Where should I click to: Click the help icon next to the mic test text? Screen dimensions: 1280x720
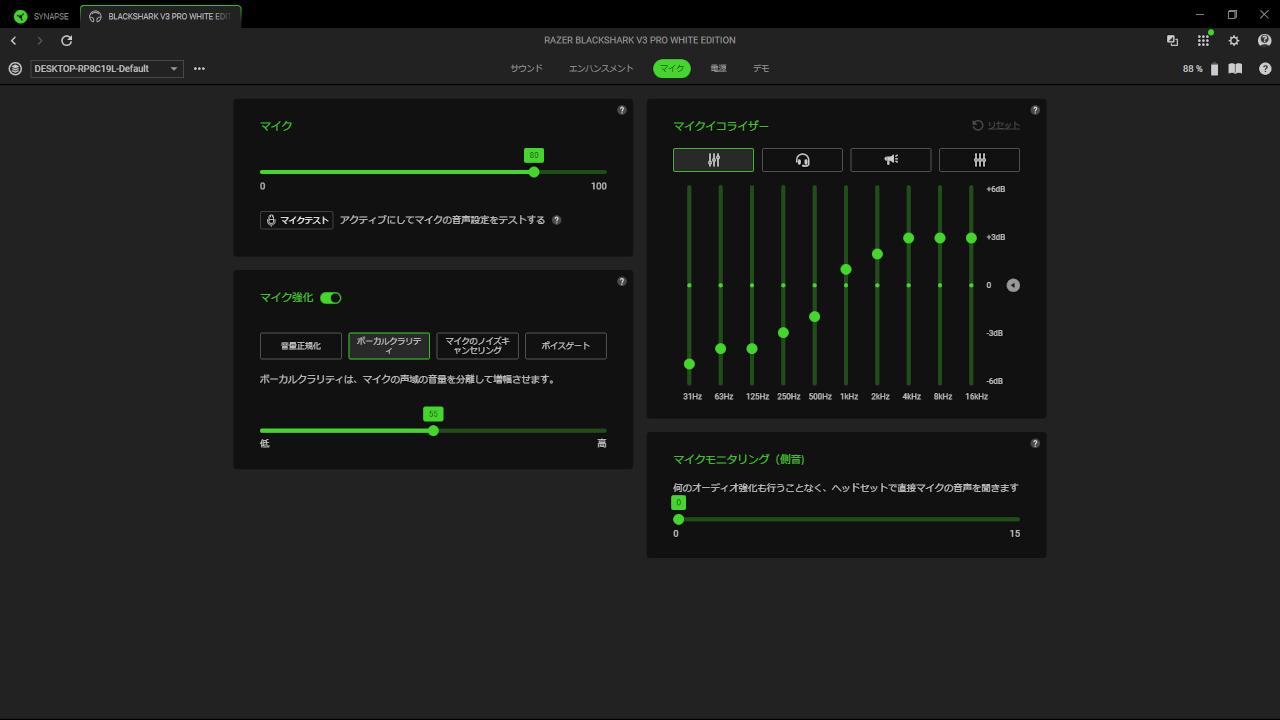tap(557, 220)
